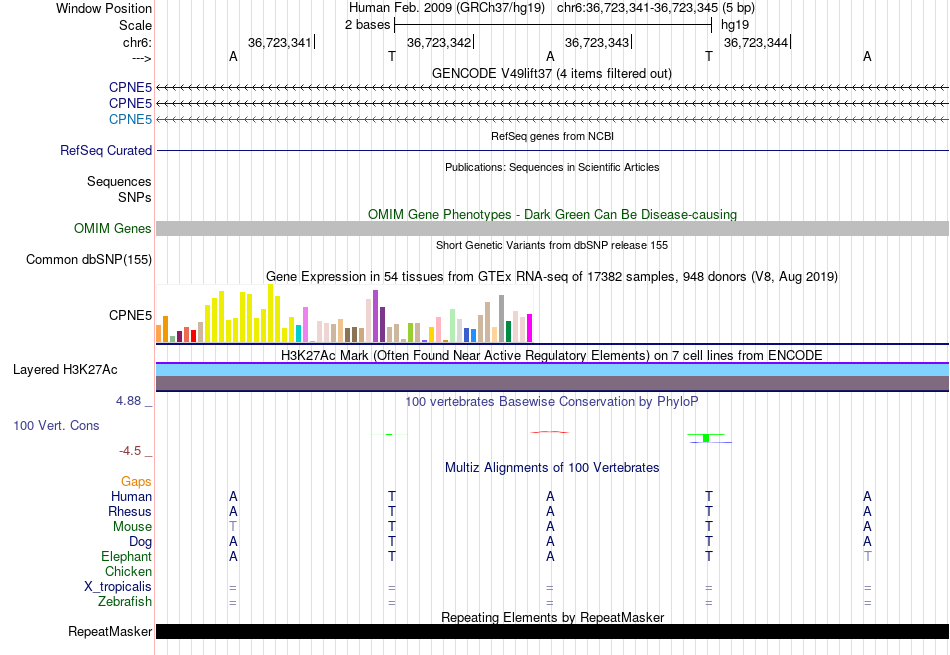Image resolution: width=950 pixels, height=655 pixels.
Task: Click the Window Position label
Action: [x=104, y=8]
